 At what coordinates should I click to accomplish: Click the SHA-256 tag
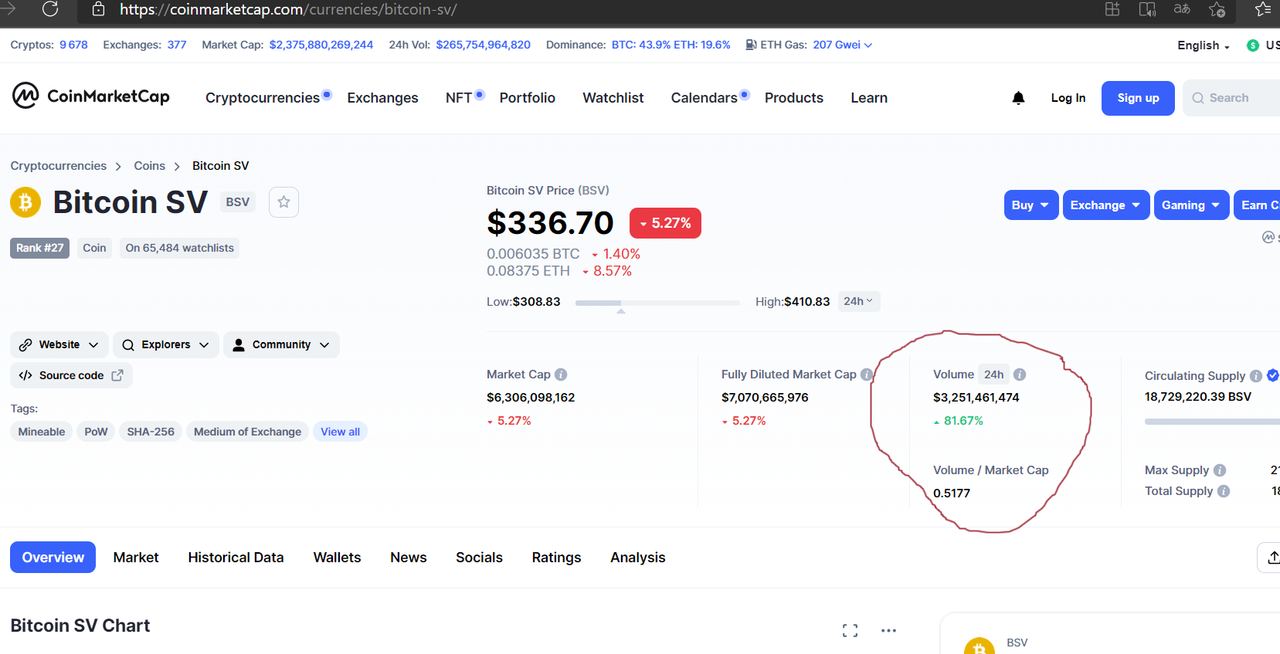click(151, 432)
